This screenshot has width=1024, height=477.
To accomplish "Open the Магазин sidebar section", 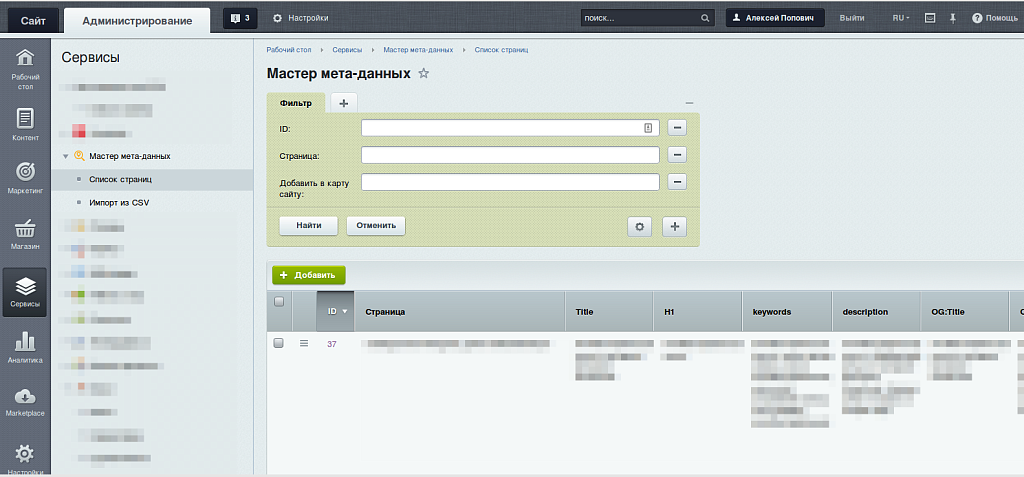I will pyautogui.click(x=25, y=233).
